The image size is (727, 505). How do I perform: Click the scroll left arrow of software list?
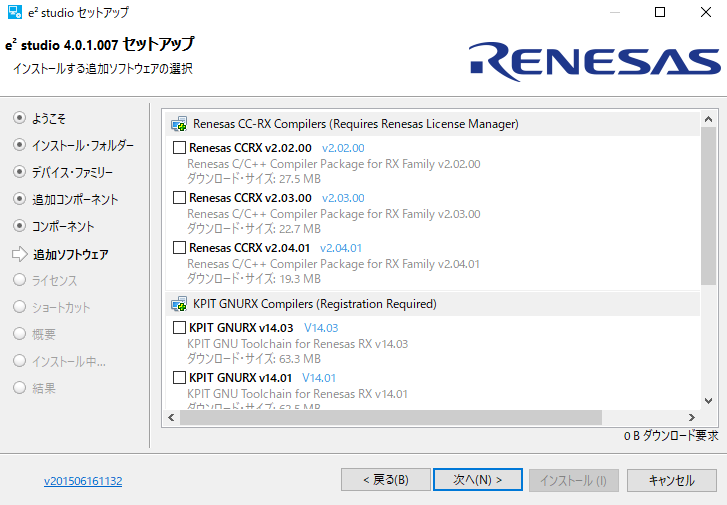[x=172, y=417]
